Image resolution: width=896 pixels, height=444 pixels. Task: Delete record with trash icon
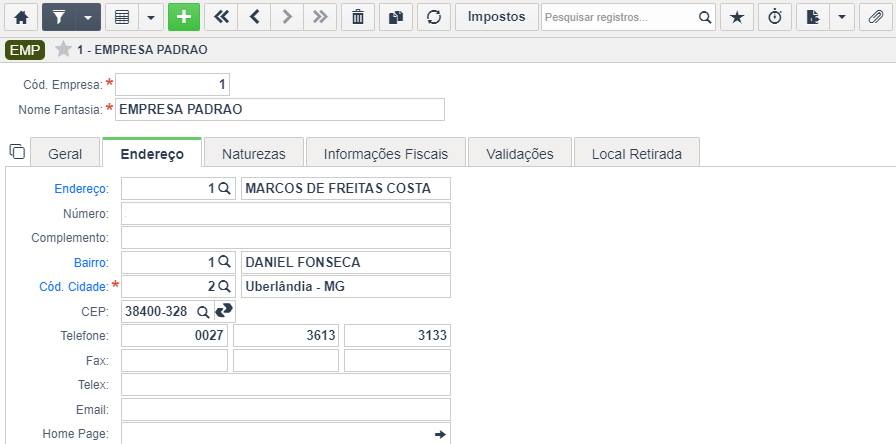click(x=358, y=17)
